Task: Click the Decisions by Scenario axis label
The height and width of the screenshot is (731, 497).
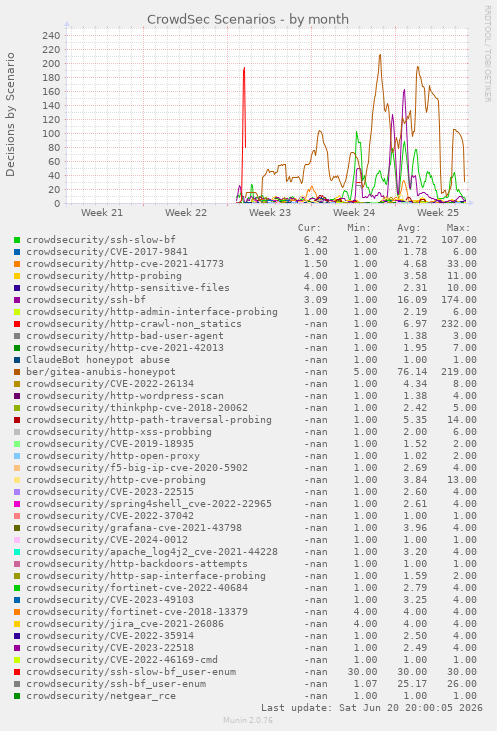Action: 10,115
